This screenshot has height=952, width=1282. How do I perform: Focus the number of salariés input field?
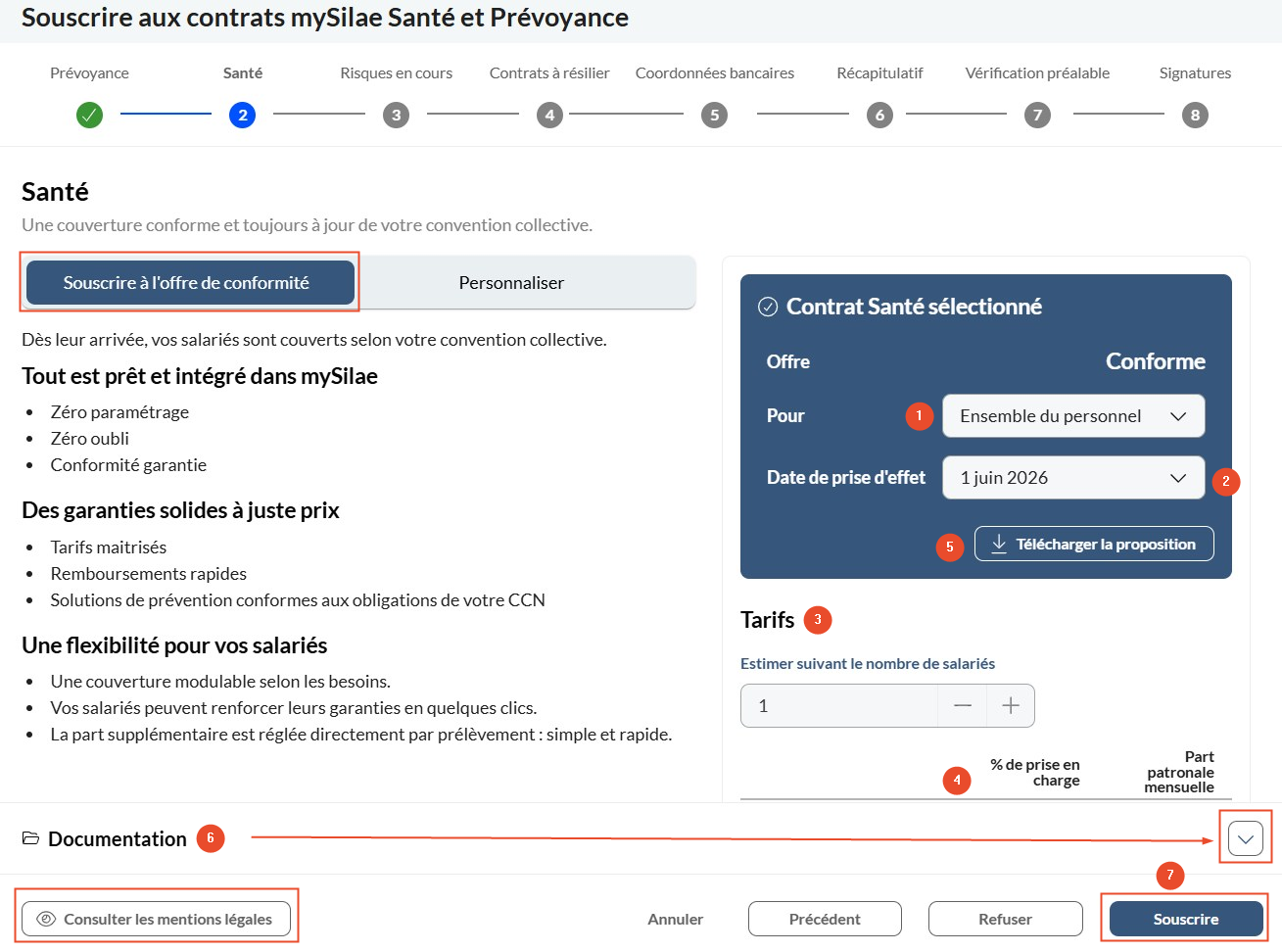point(839,705)
